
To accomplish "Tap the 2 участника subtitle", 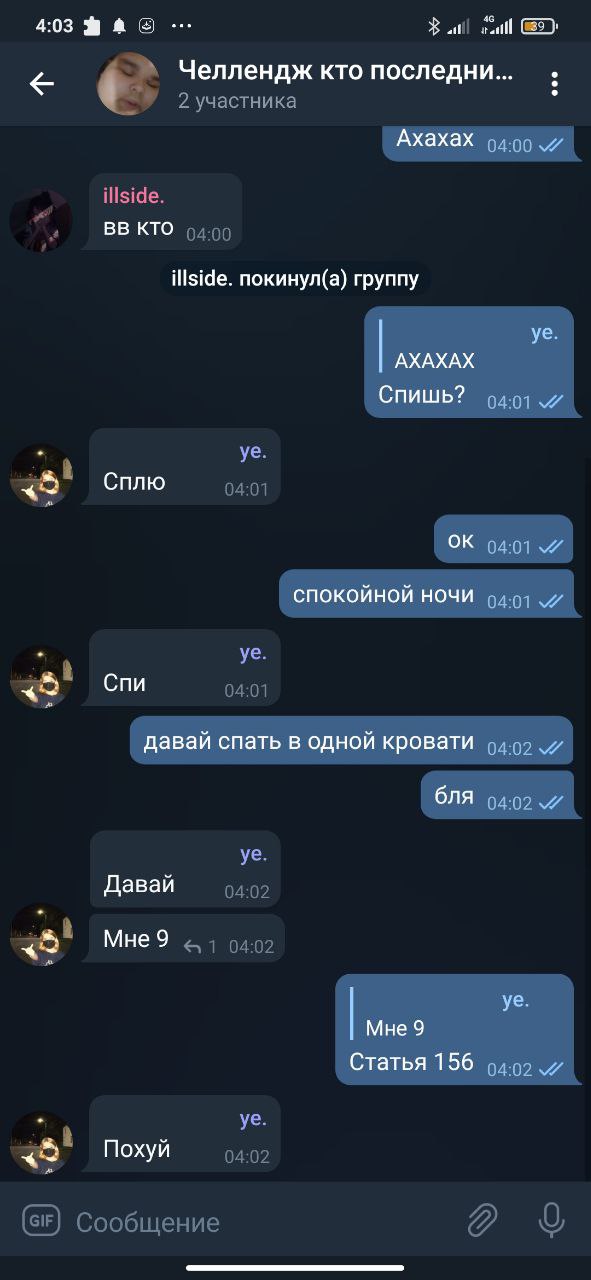I will [x=237, y=101].
